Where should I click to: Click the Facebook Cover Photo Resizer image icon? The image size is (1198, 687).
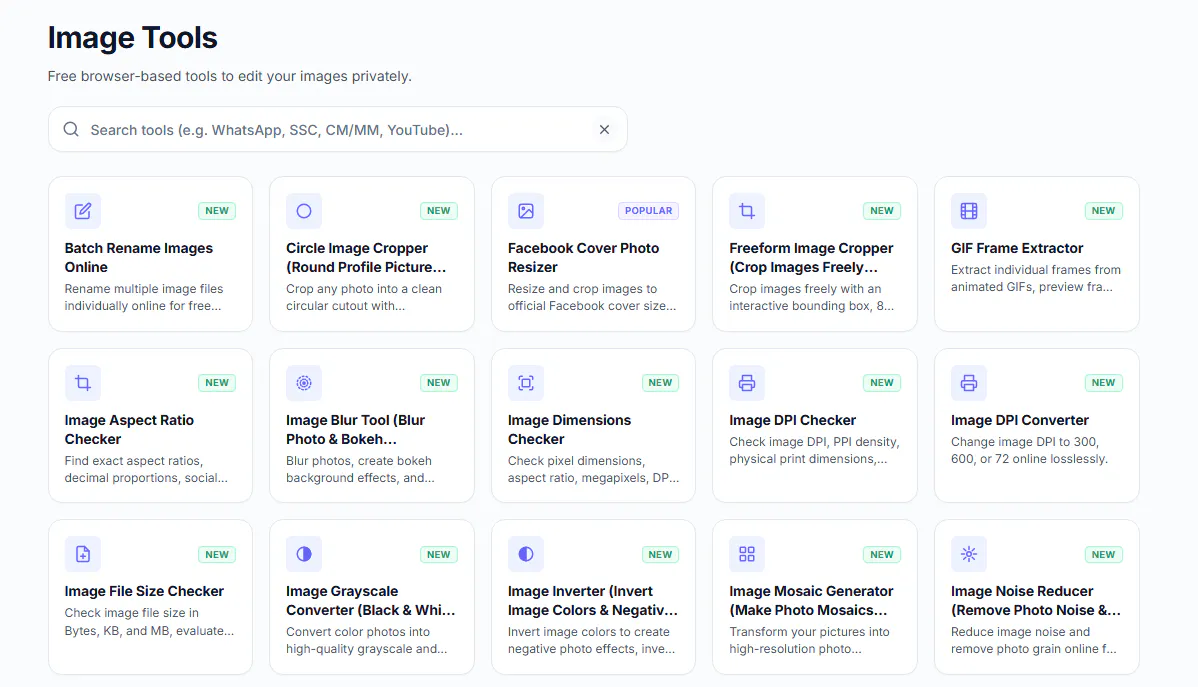click(x=526, y=211)
